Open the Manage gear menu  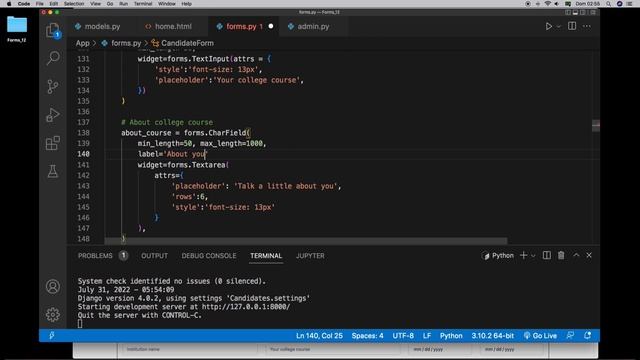(53, 315)
